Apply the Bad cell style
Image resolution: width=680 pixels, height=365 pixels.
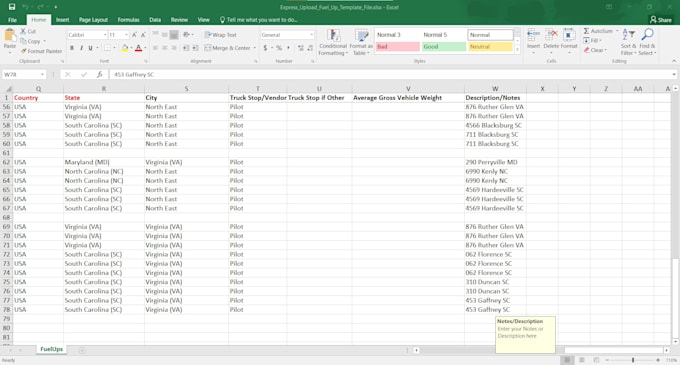[x=397, y=46]
